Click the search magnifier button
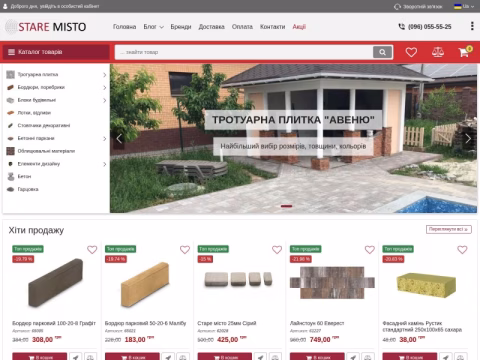Viewport: 480px width, 360px height. (382, 52)
